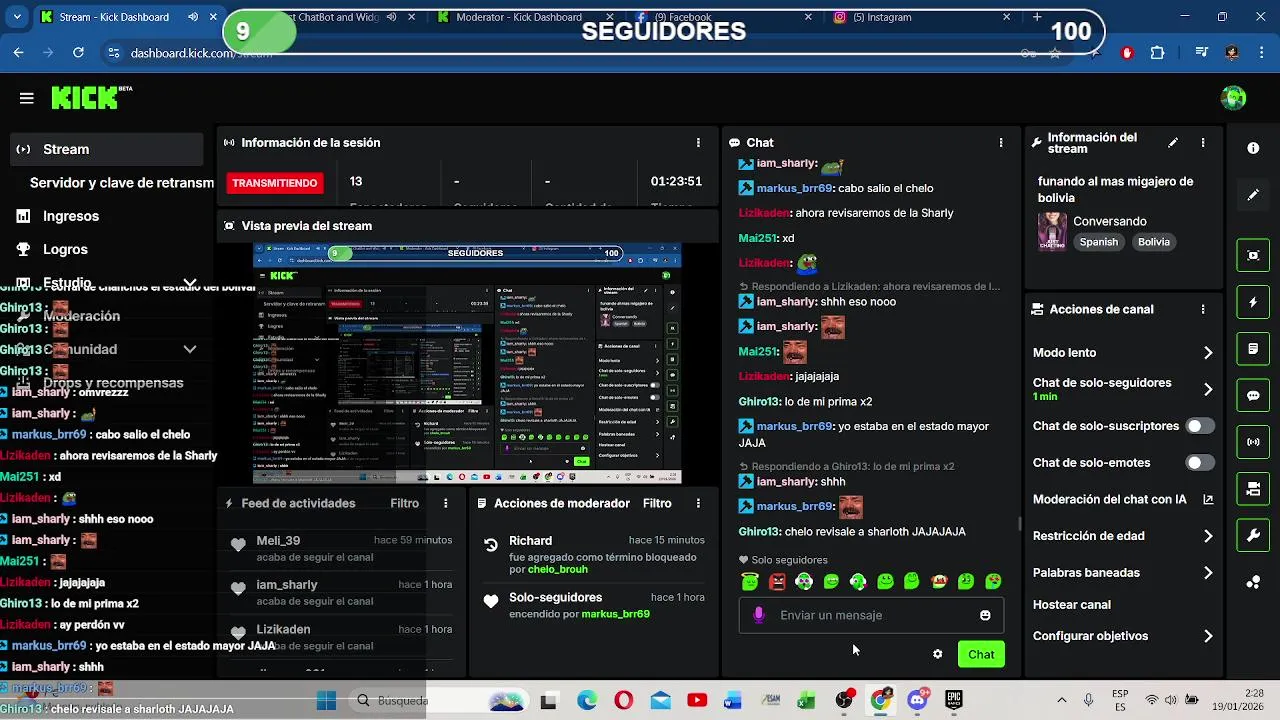This screenshot has width=1280, height=720.
Task: Open YouTube app from the taskbar
Action: 697,701
